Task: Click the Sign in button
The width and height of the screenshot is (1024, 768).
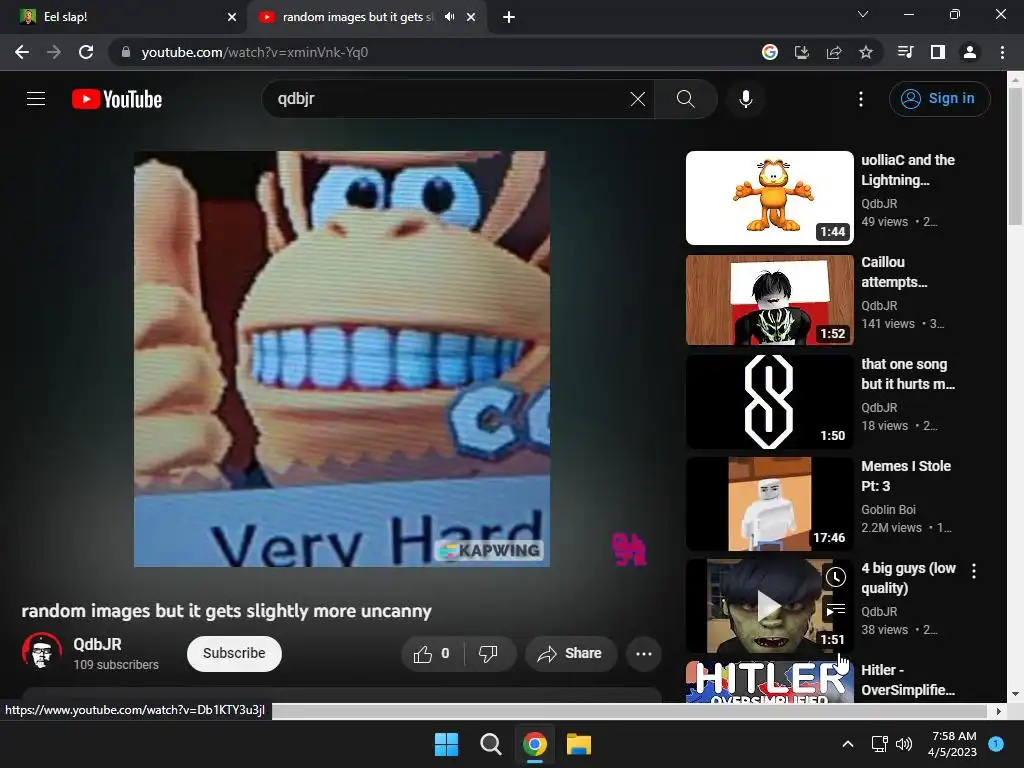Action: click(x=939, y=99)
